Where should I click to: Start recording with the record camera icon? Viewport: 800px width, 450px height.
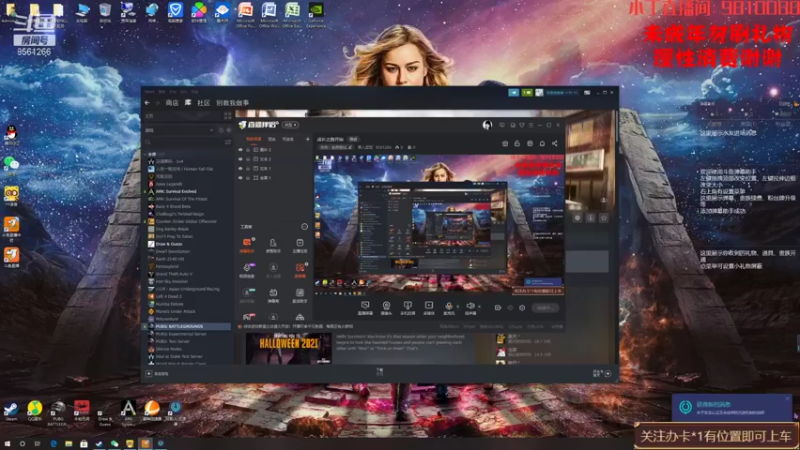pos(497,308)
